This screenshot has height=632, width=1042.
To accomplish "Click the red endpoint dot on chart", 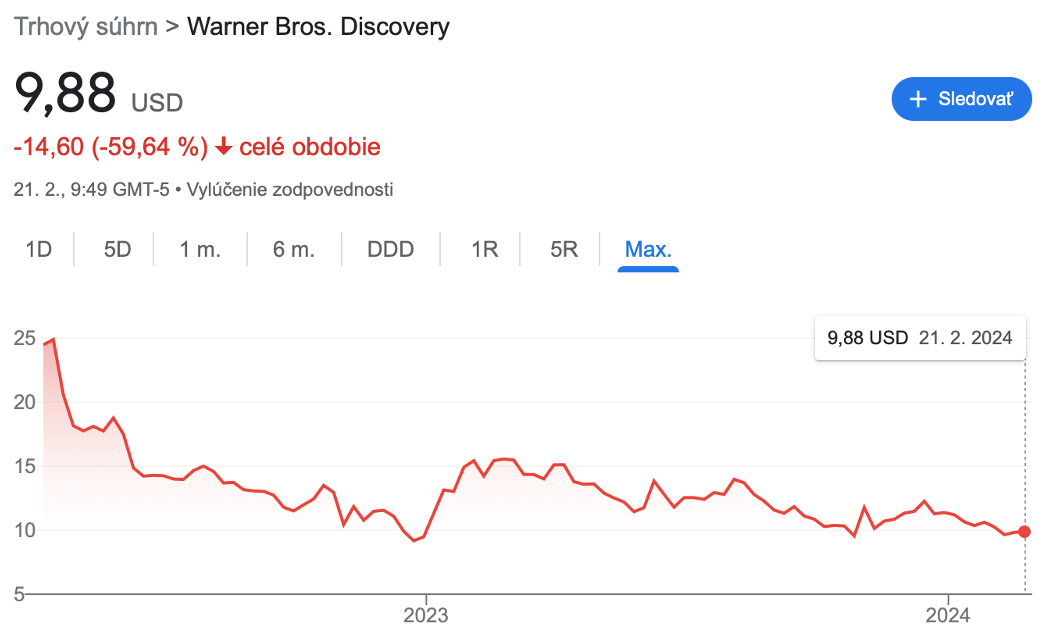I will tap(1024, 531).
